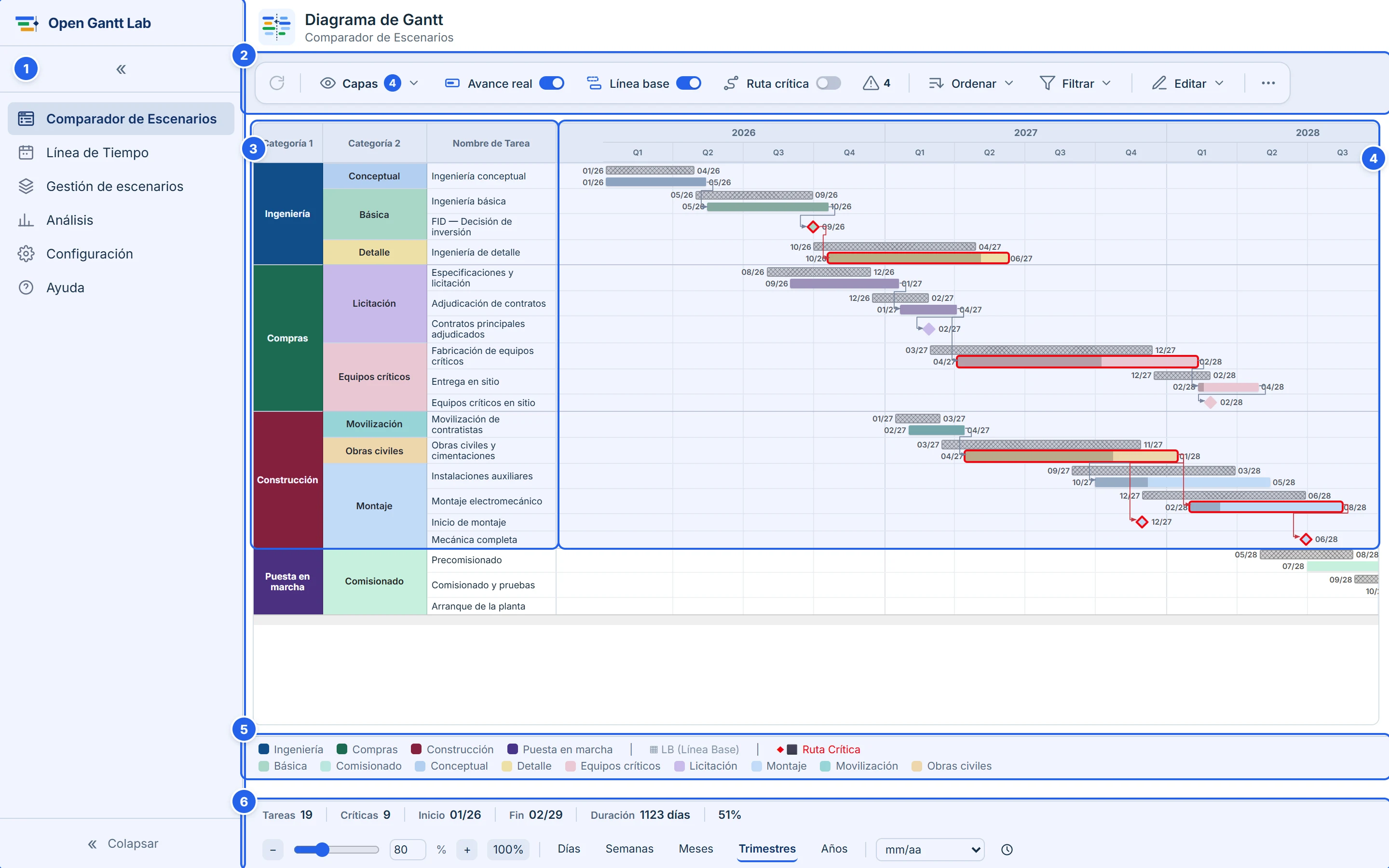Open the Editar dropdown
This screenshot has height=868, width=1389.
pyautogui.click(x=1187, y=83)
